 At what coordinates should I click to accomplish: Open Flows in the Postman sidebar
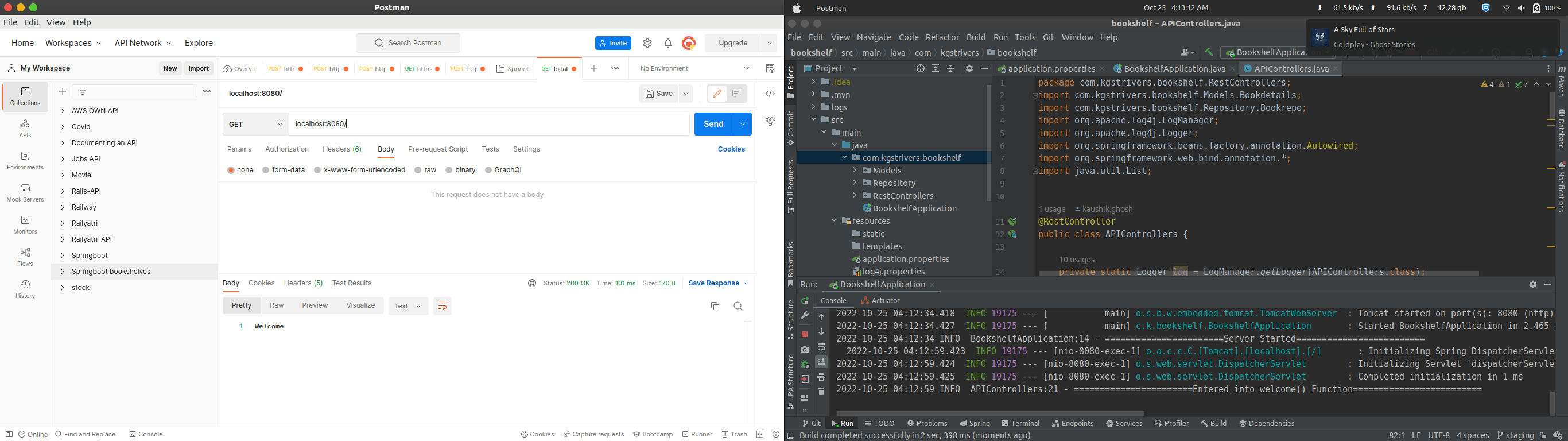tap(25, 257)
